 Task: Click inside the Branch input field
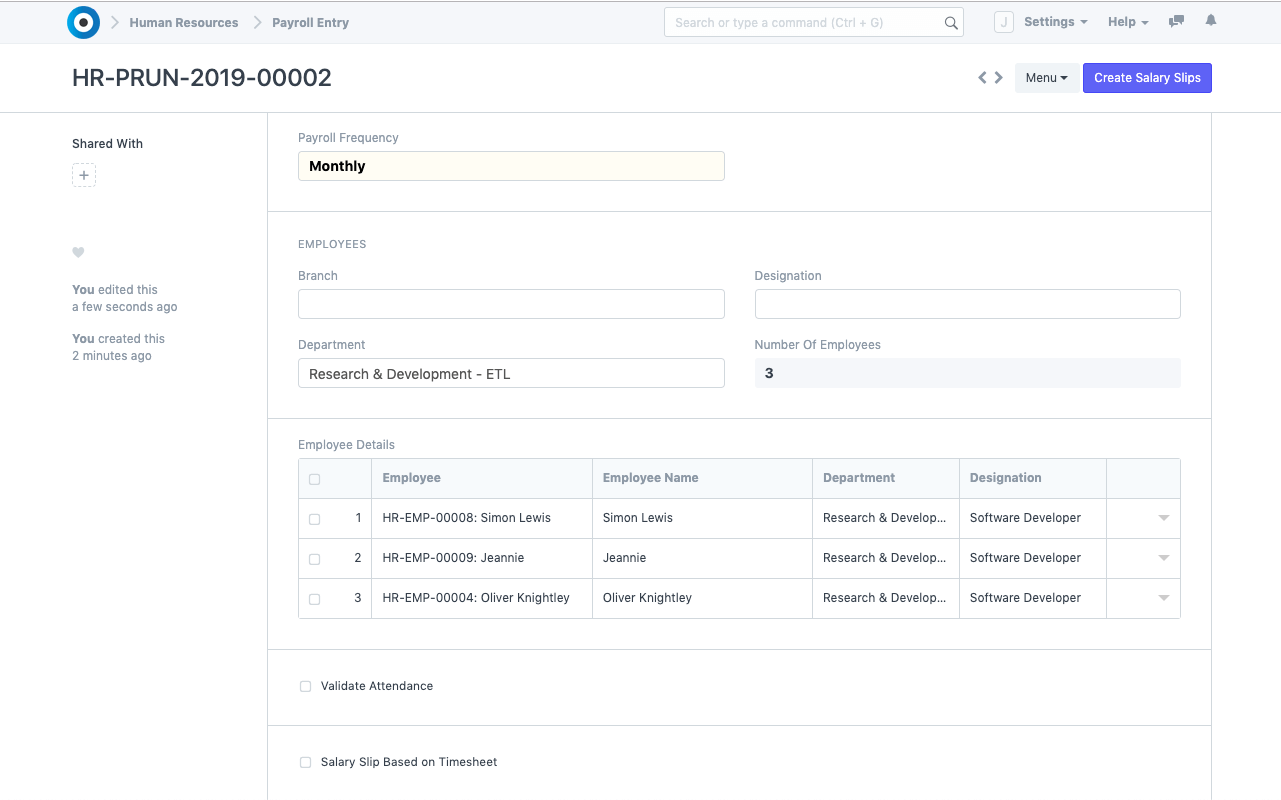coord(511,304)
